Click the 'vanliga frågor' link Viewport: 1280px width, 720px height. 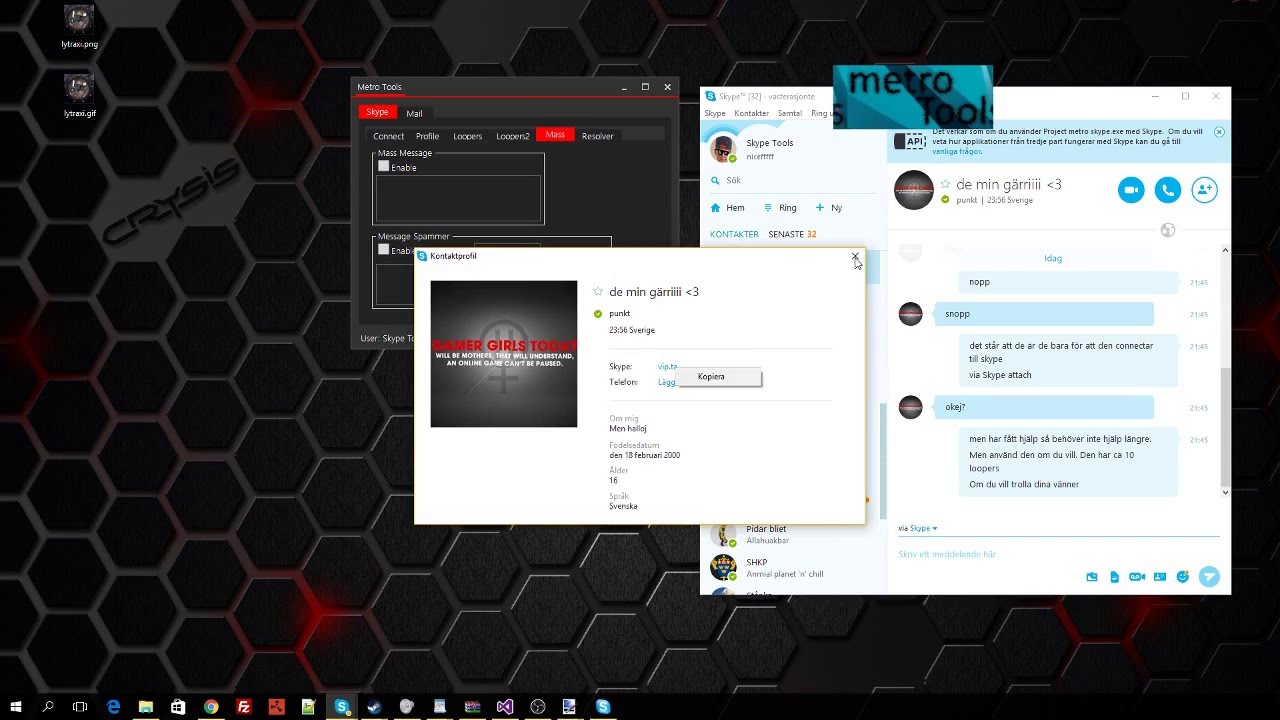pyautogui.click(x=956, y=151)
